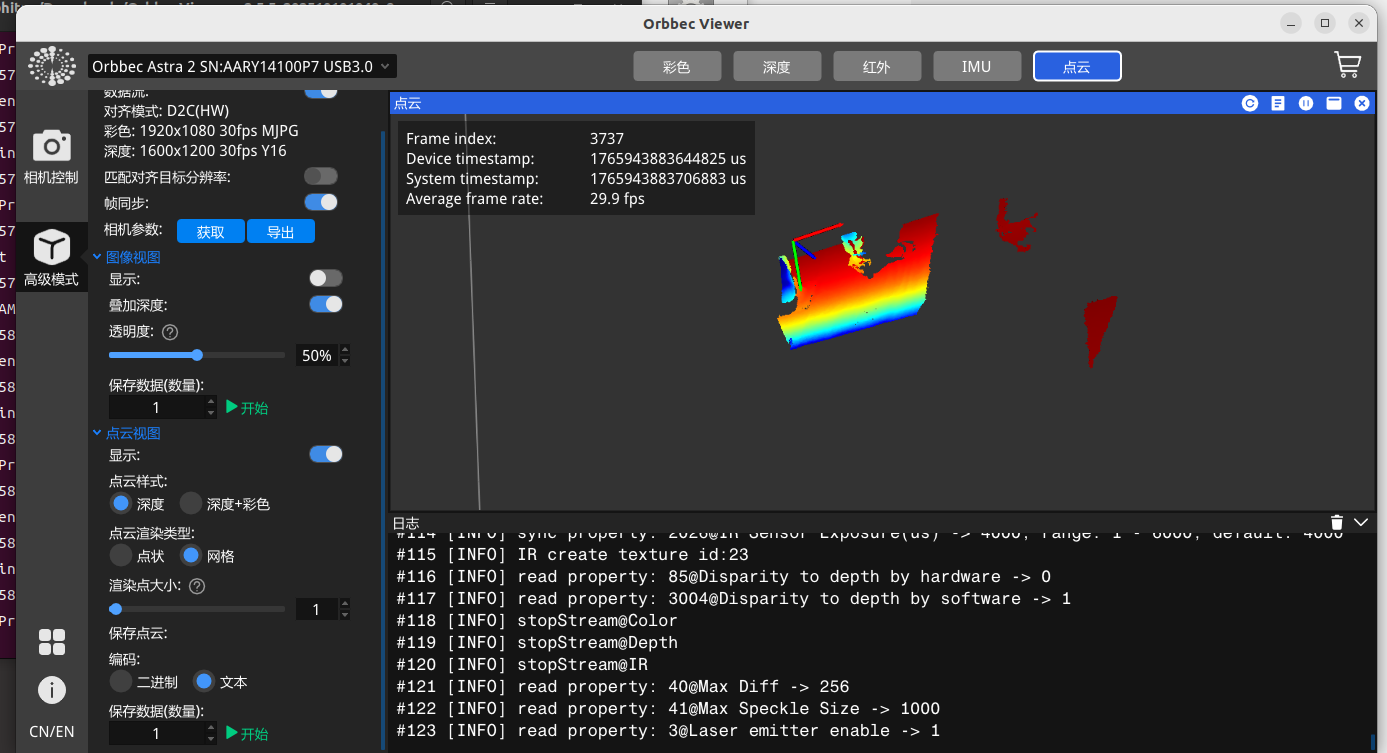Screen dimensions: 1387x753
Task: Select the 点状 render type radio
Action: (121, 555)
